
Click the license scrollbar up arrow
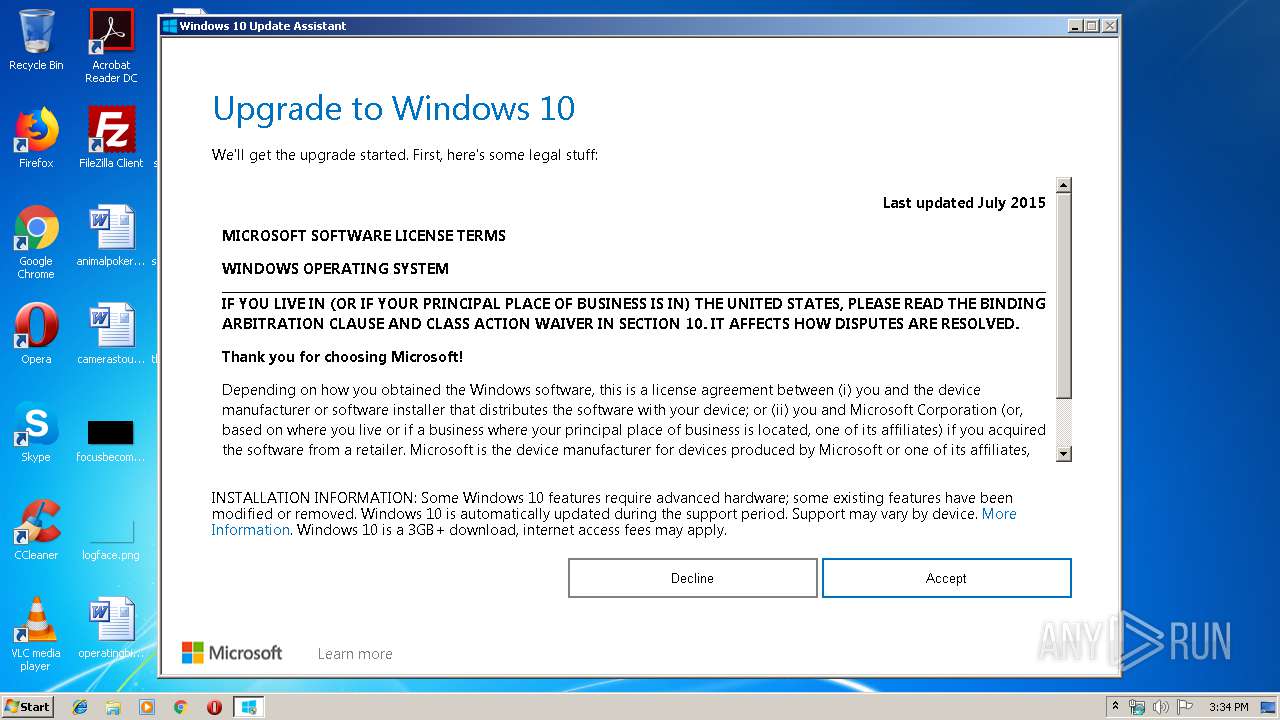tap(1064, 185)
